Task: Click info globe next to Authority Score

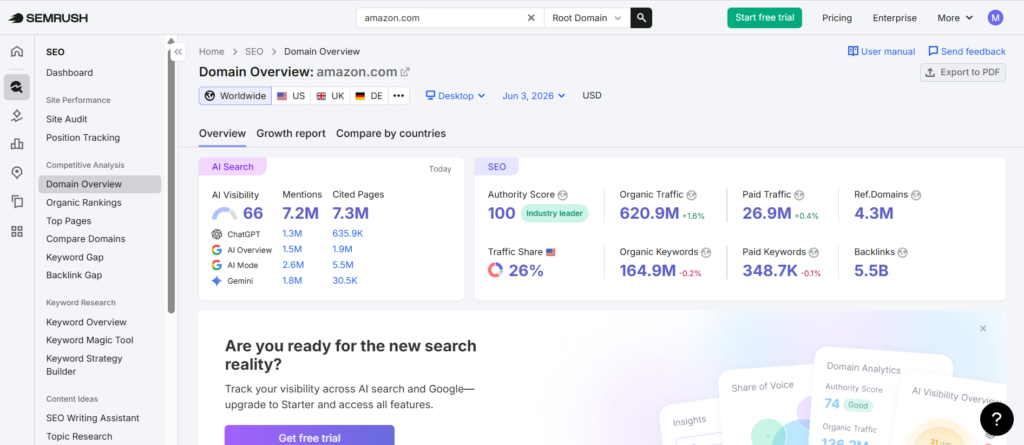Action: [x=563, y=195]
